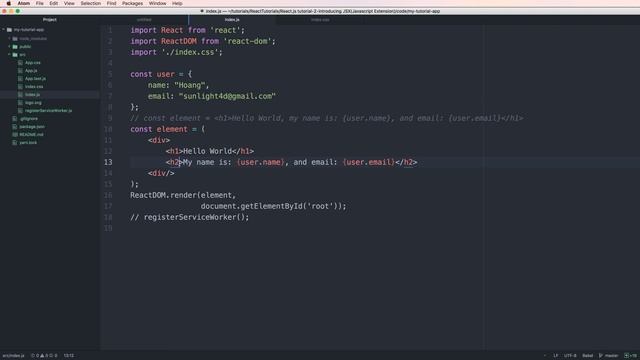Screen dimensions: 640x360
Task: Open the Atom application menu
Action: (24, 3)
